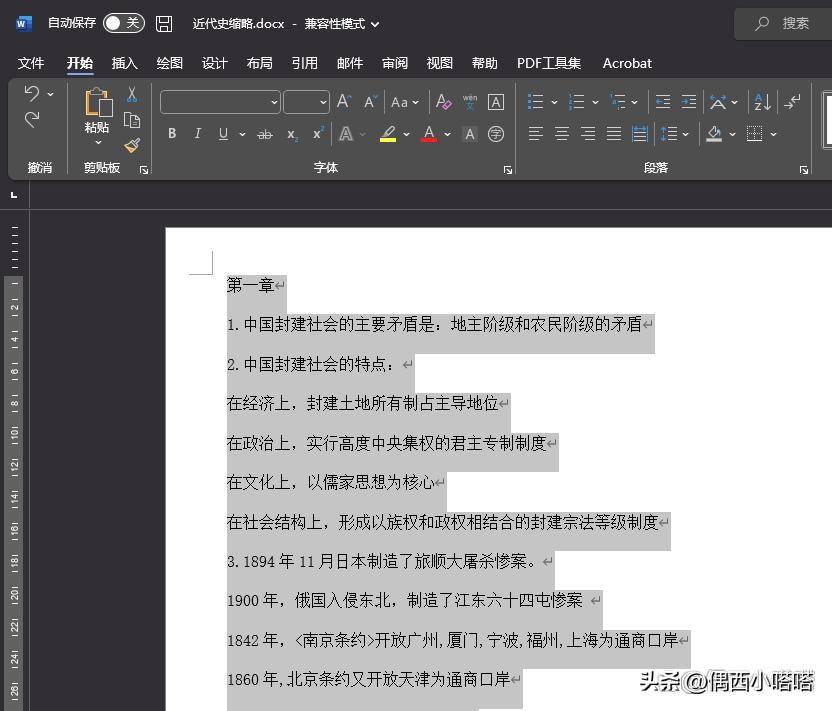Switch to the 插入 ribbon tab
The height and width of the screenshot is (711, 832).
[124, 63]
